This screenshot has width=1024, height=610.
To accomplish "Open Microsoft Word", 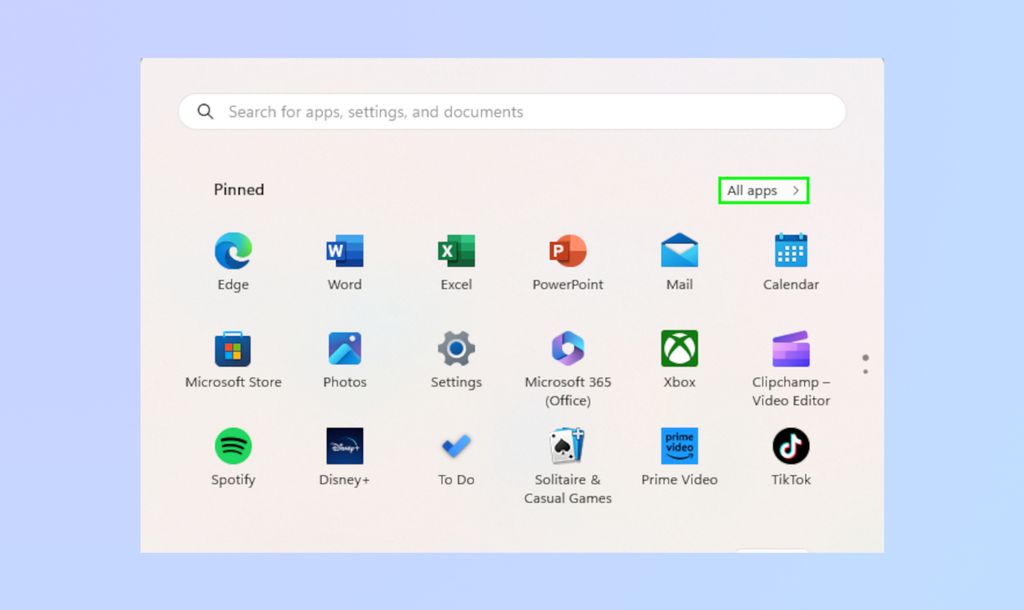I will point(344,252).
